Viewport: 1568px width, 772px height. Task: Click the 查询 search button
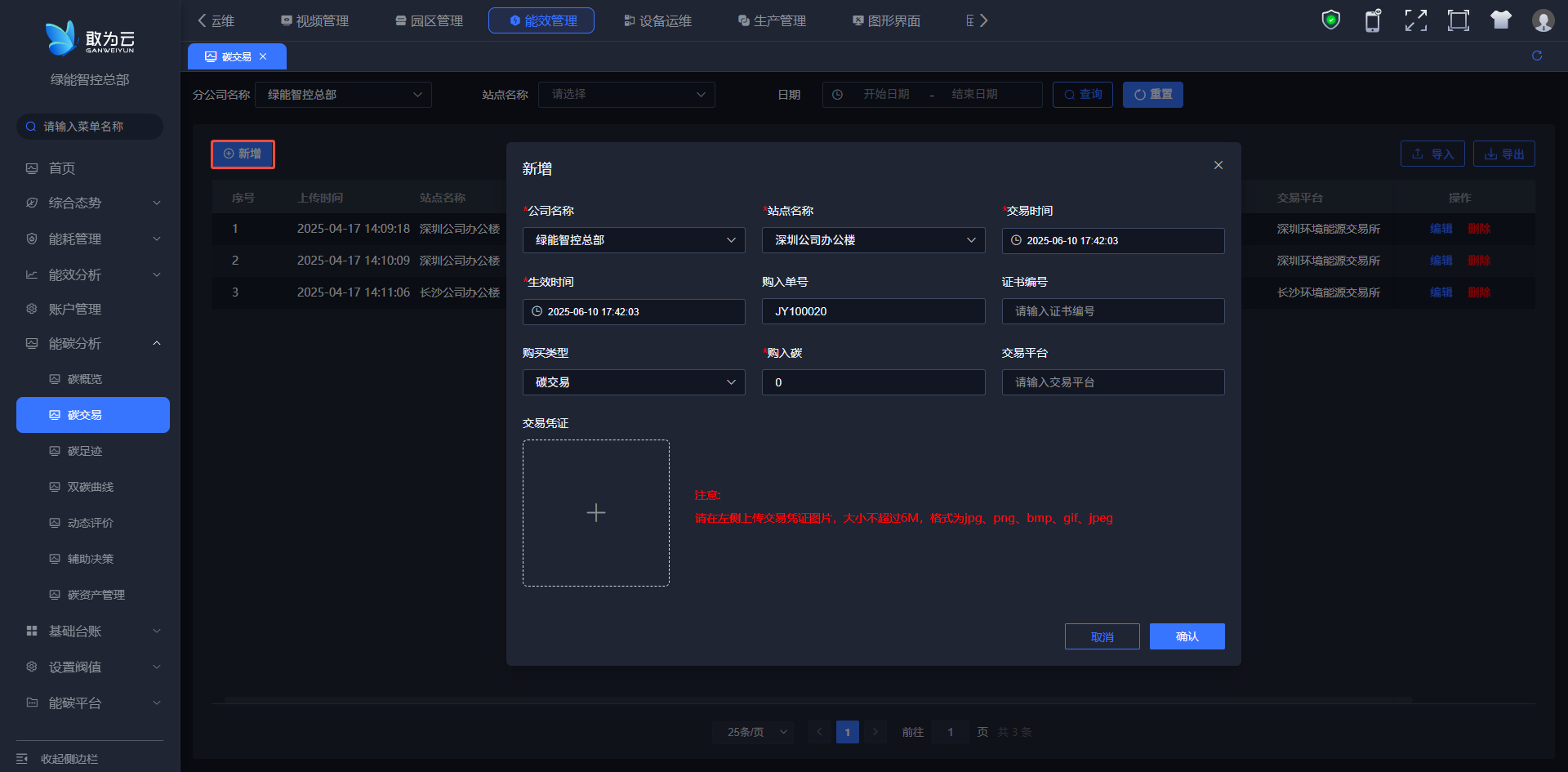tap(1083, 95)
